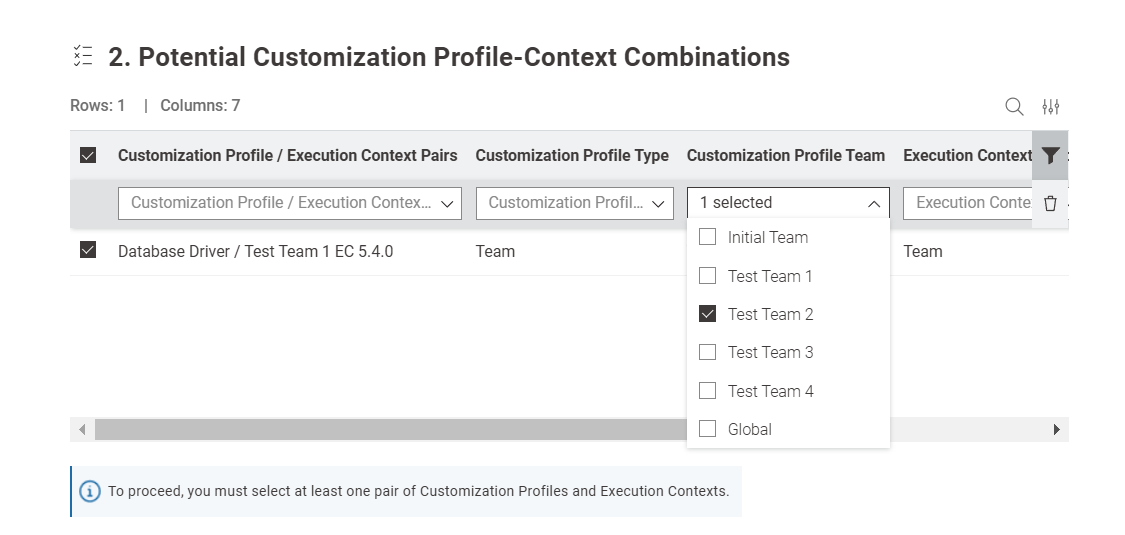This screenshot has height=535, width=1125.
Task: Click the horizontal scrollbar thumb
Action: click(390, 429)
